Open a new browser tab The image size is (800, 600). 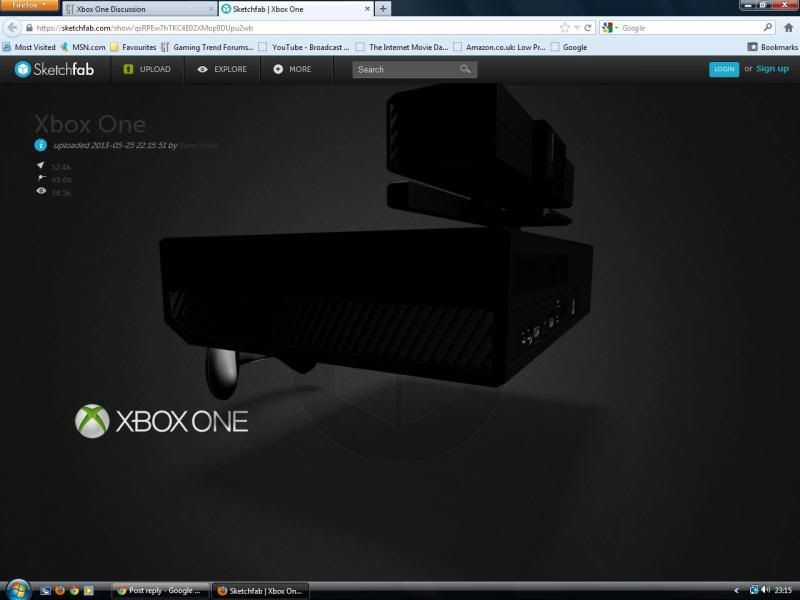[383, 9]
